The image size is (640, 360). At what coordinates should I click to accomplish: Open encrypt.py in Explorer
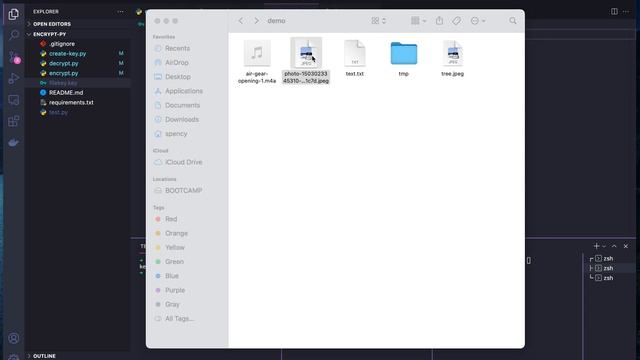[63, 73]
